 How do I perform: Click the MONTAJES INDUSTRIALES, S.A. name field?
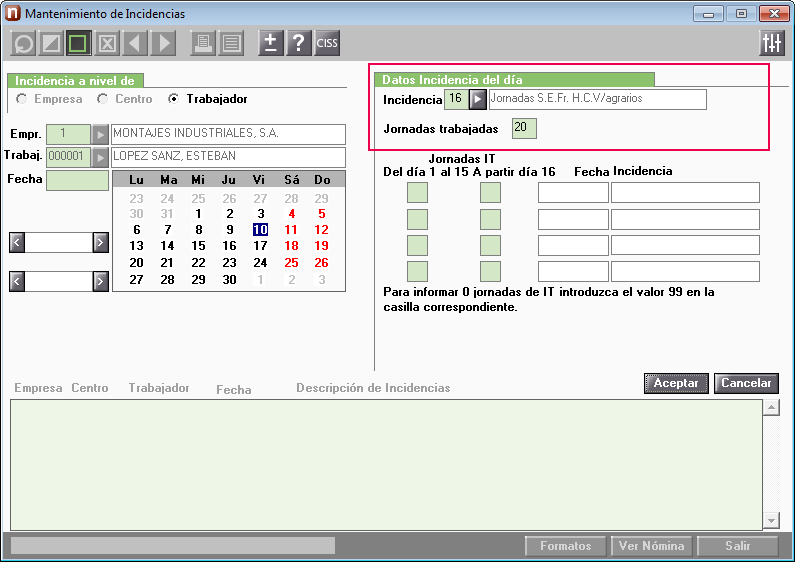pos(228,134)
